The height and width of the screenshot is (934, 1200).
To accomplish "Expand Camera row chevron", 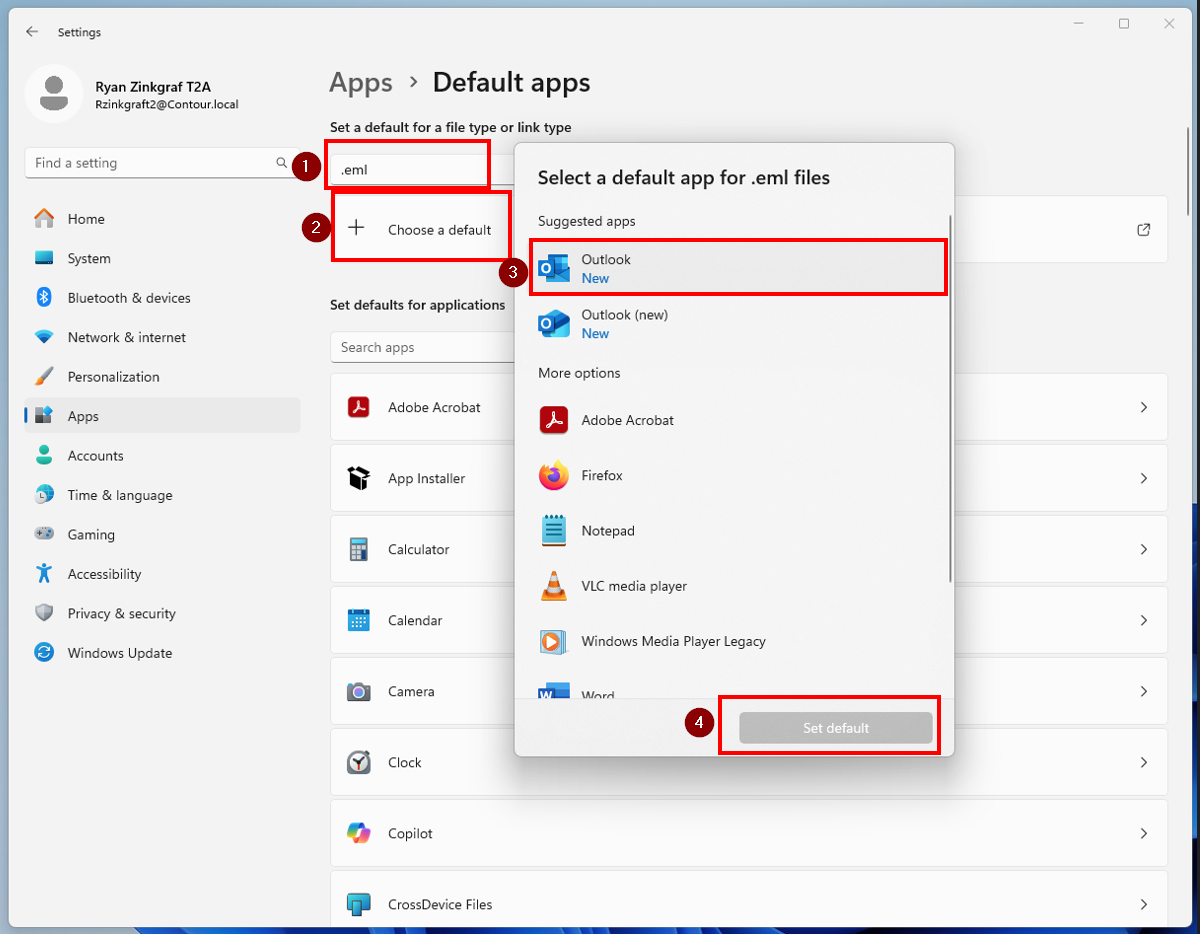I will [x=1144, y=692].
